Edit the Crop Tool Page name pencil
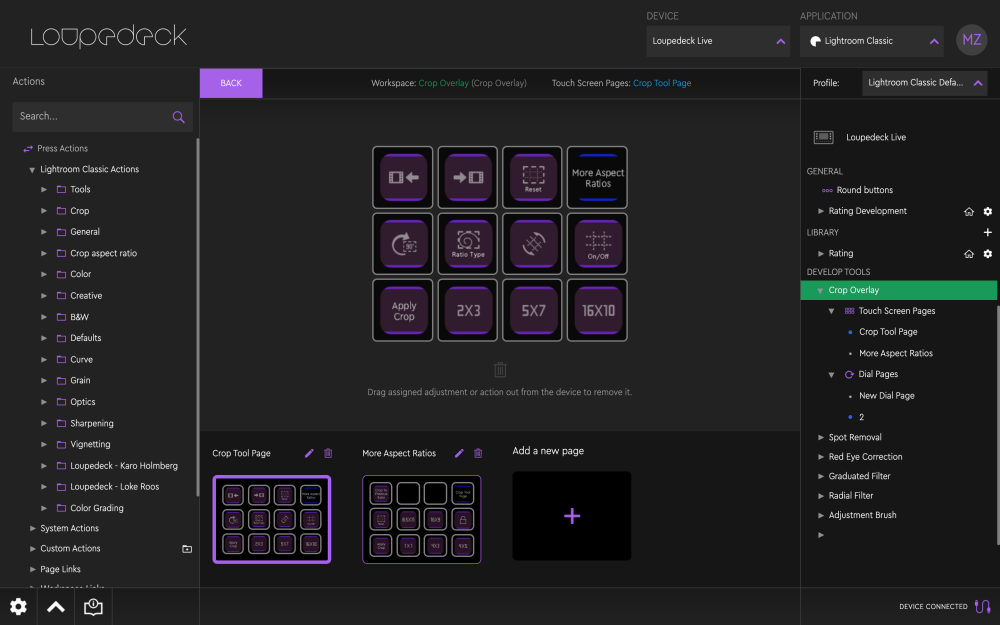This screenshot has width=1000, height=625. pyautogui.click(x=309, y=453)
